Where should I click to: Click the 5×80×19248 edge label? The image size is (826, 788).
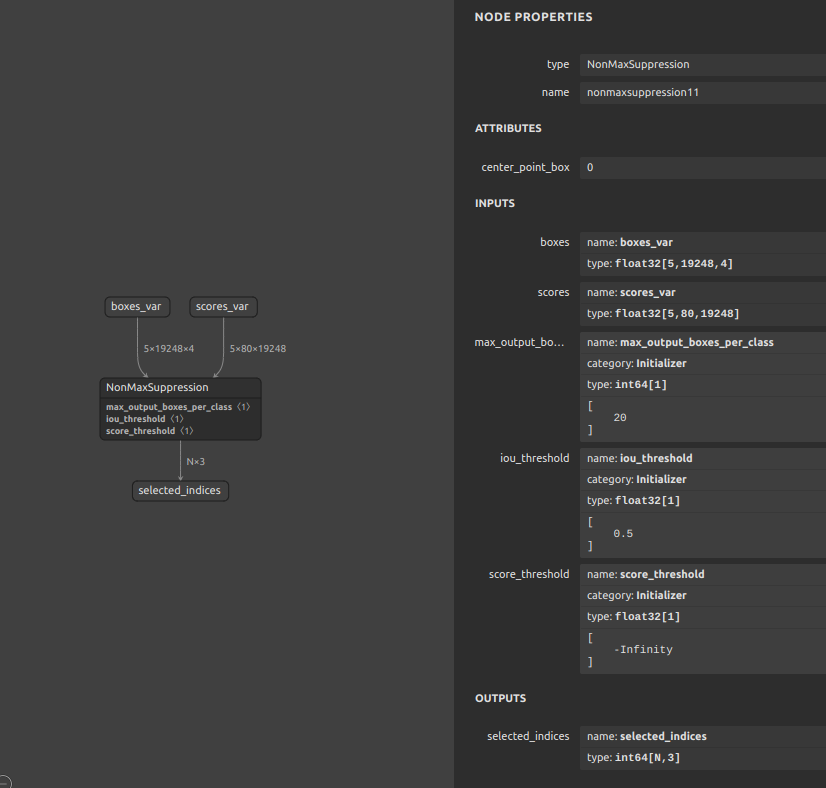point(258,349)
